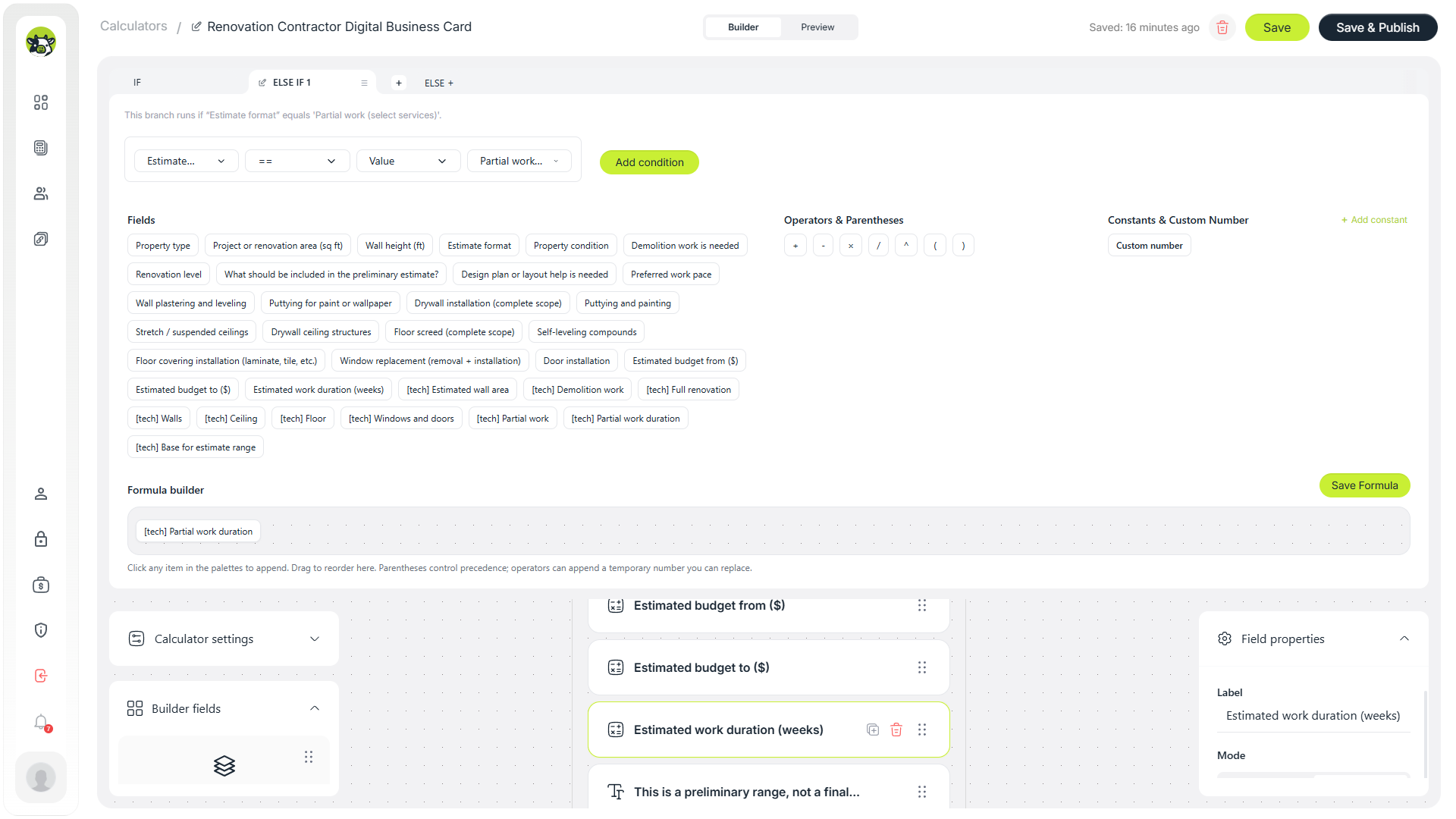Viewport: 1456px width, 819px height.
Task: Click the ELSE + tab
Action: (439, 83)
